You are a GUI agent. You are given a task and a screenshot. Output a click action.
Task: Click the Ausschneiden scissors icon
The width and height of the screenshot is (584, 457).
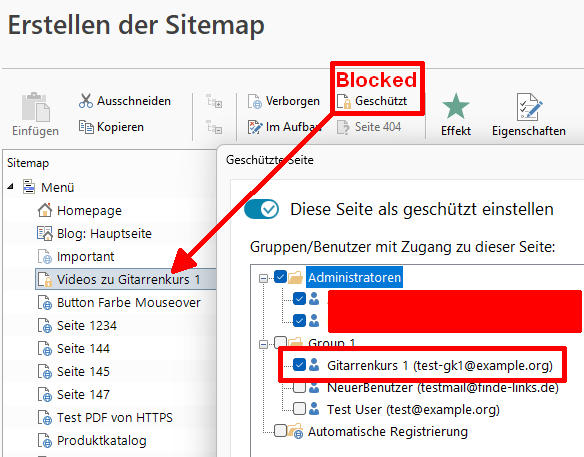86,101
